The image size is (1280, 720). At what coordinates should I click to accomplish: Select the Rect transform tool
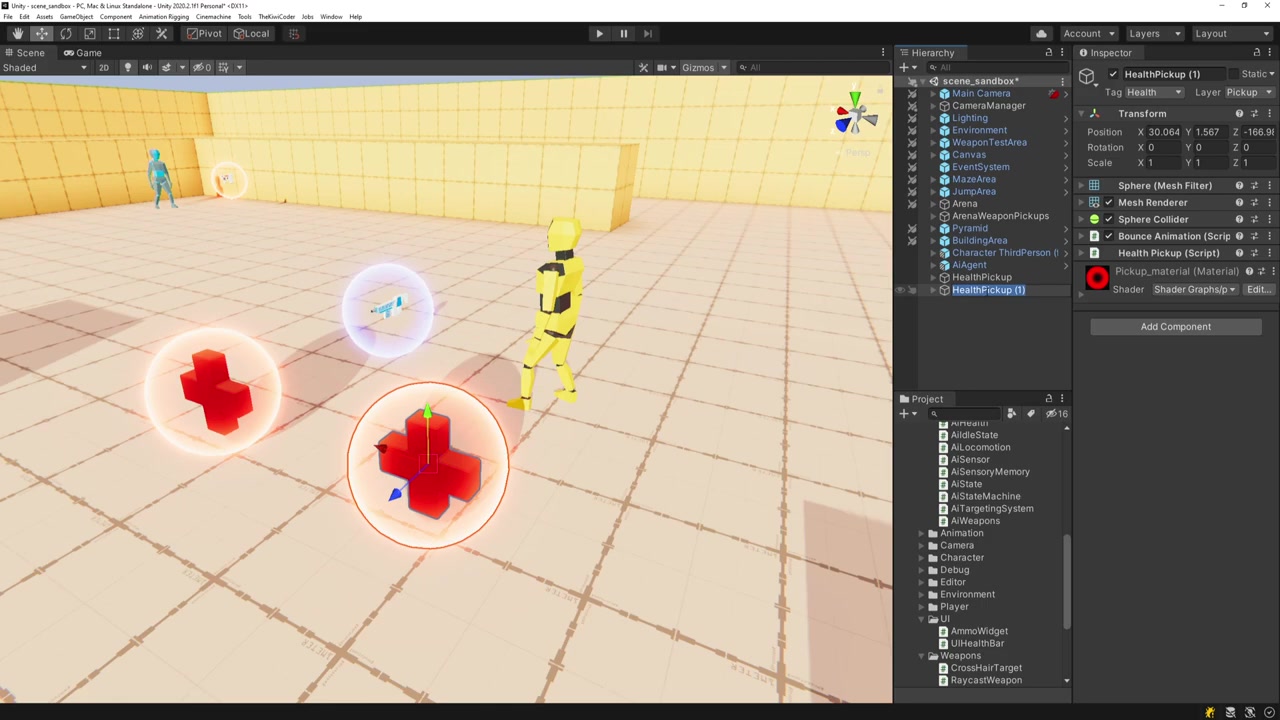point(114,34)
